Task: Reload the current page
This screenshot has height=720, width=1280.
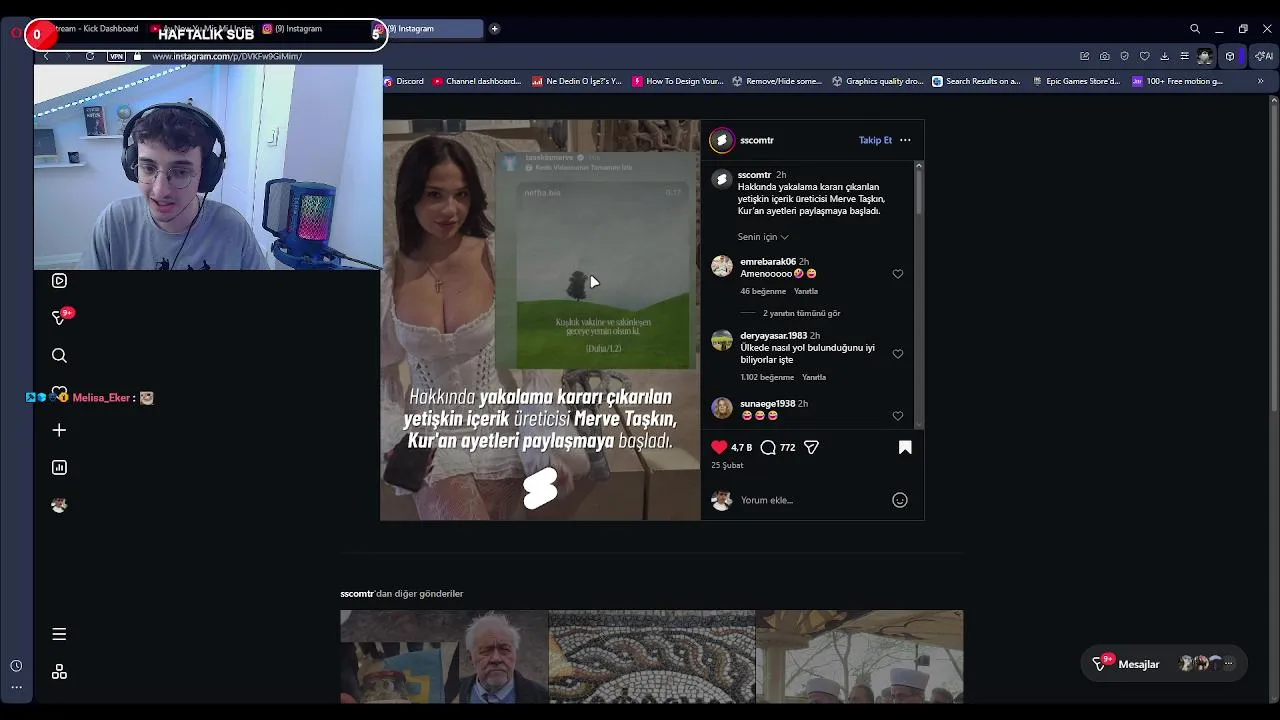Action: tap(90, 56)
